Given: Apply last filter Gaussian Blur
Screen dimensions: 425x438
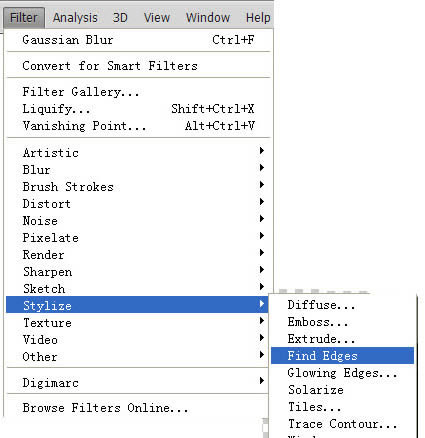Looking at the screenshot, I should [138, 40].
